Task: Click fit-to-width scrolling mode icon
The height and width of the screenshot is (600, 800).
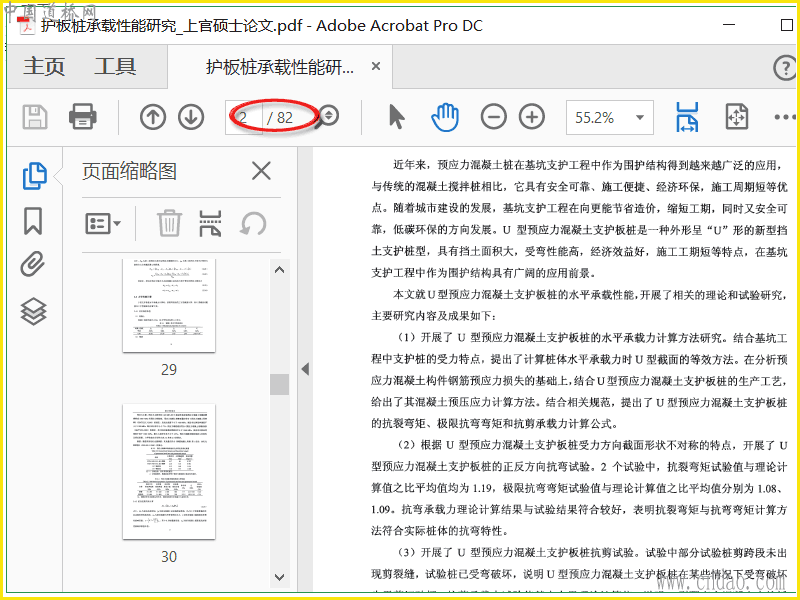Action: click(x=687, y=117)
